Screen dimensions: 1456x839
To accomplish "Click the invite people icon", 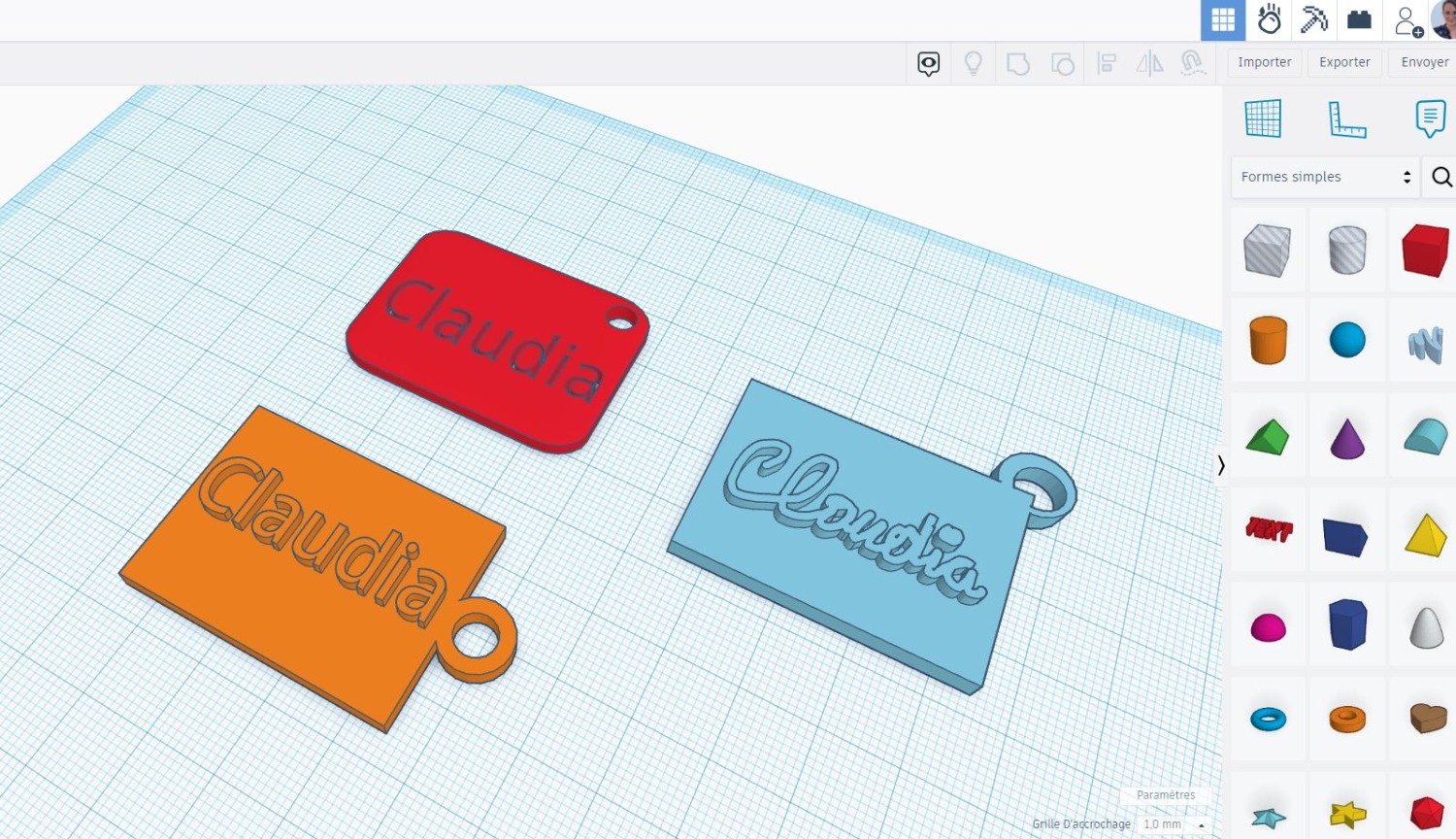I will click(1407, 20).
